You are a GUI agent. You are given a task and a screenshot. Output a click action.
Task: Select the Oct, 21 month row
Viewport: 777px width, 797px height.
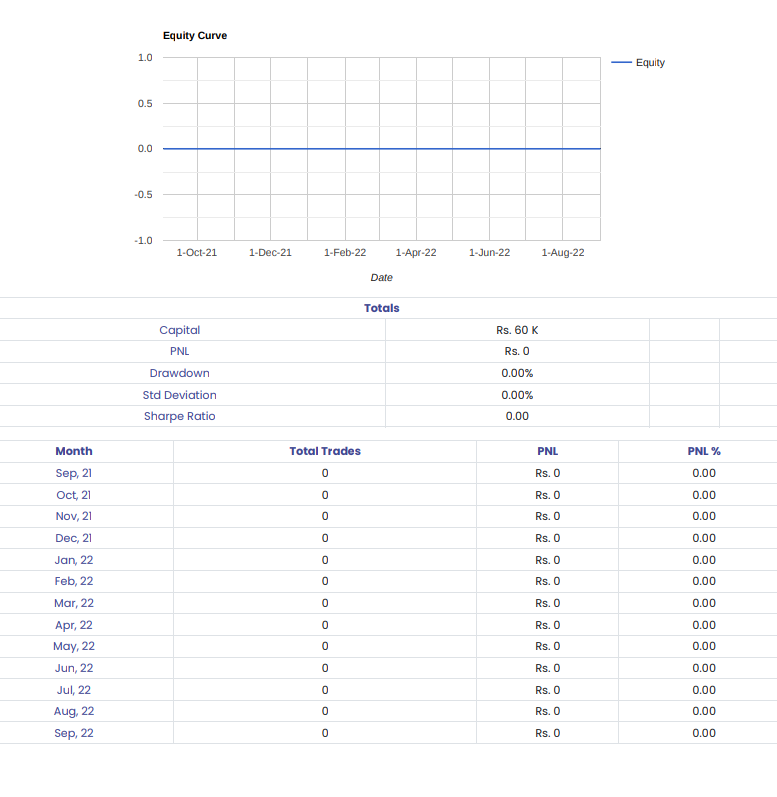pos(388,495)
